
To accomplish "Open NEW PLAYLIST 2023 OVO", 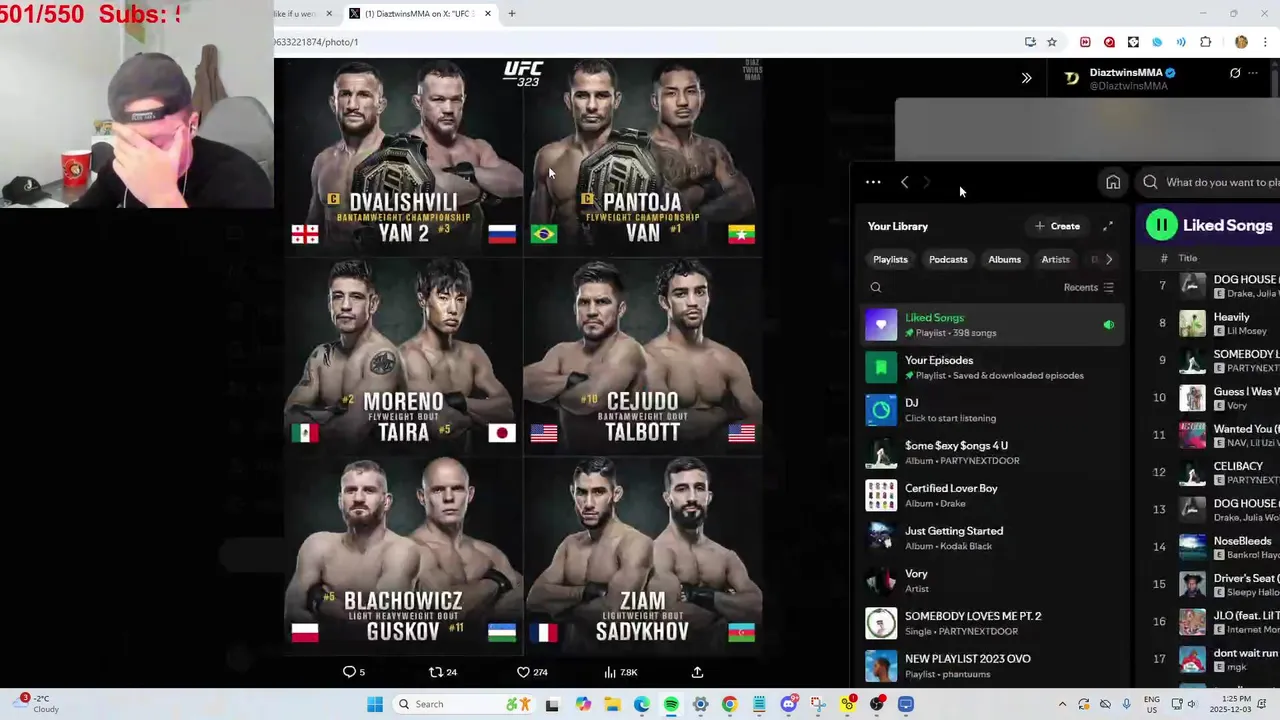I will tap(990, 666).
